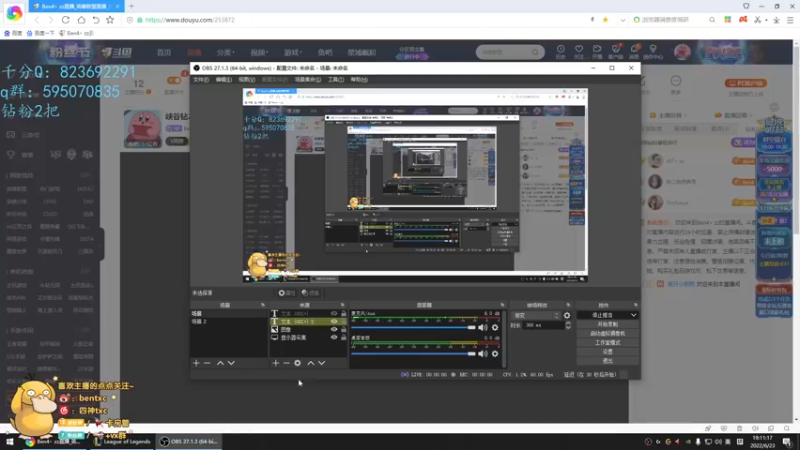The height and width of the screenshot is (450, 800).
Task: Toggle visibility of the first text source
Action: pos(334,314)
